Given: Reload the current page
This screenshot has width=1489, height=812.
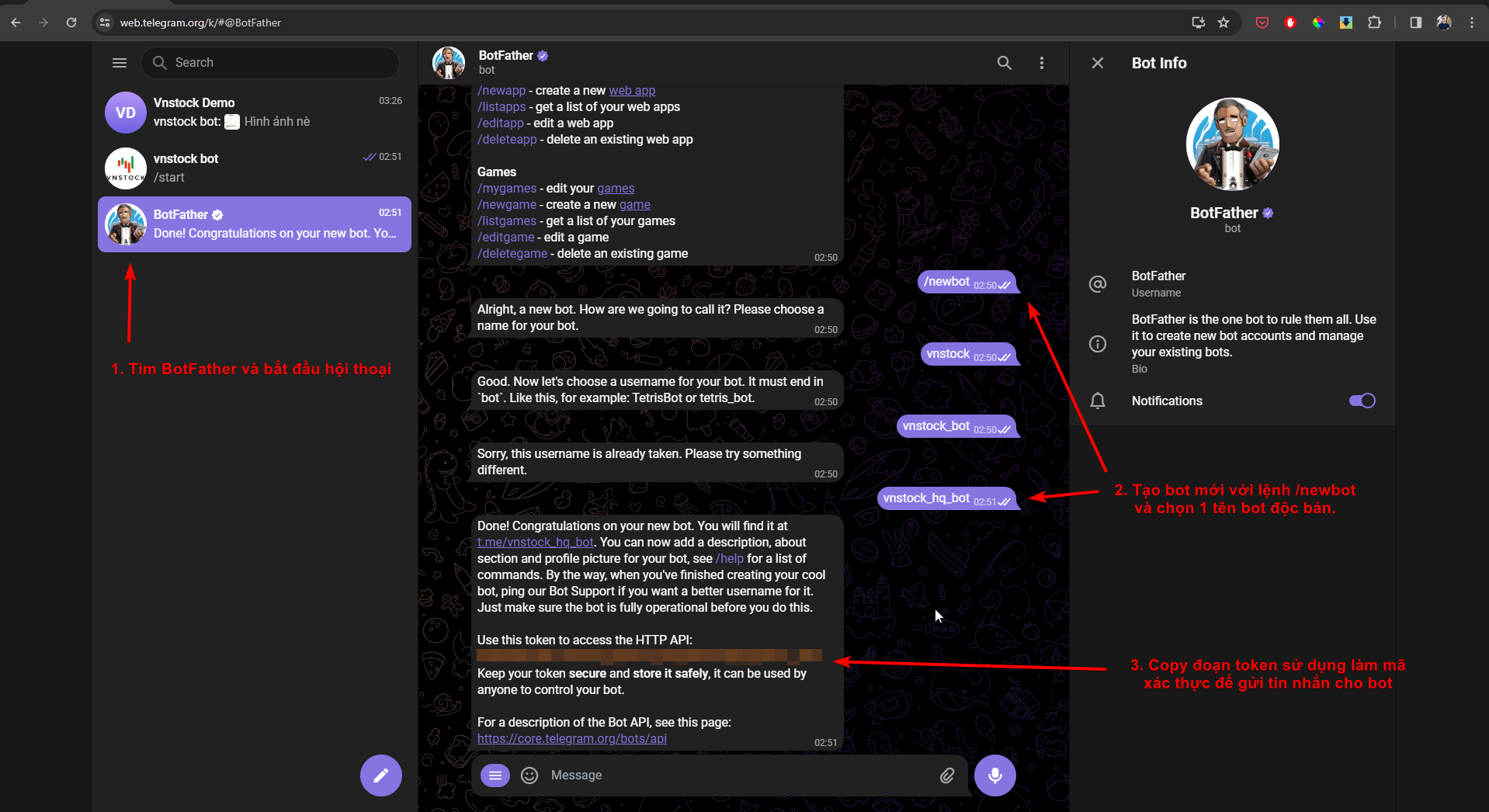Looking at the screenshot, I should (71, 23).
